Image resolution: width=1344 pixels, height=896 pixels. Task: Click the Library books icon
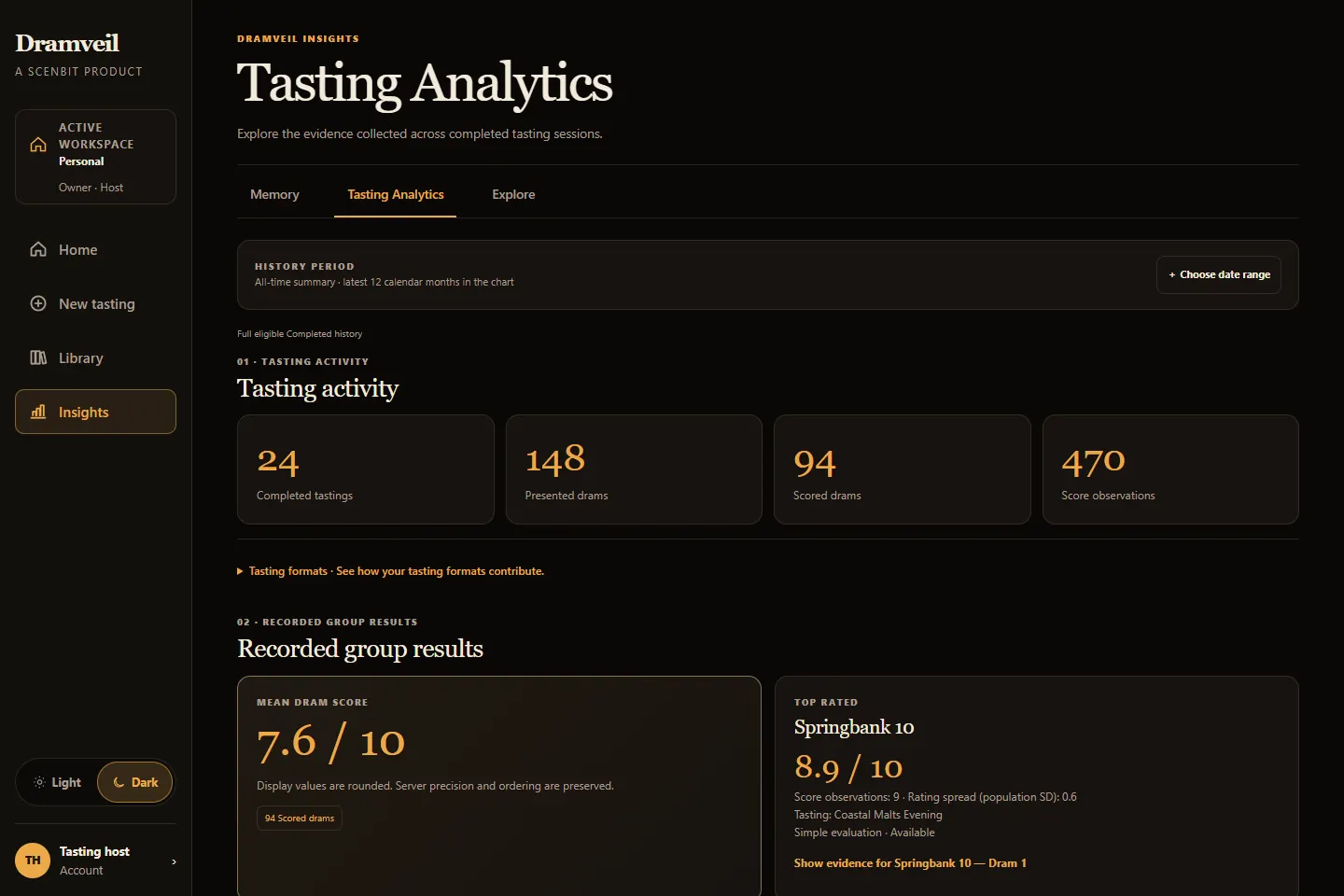pos(38,357)
